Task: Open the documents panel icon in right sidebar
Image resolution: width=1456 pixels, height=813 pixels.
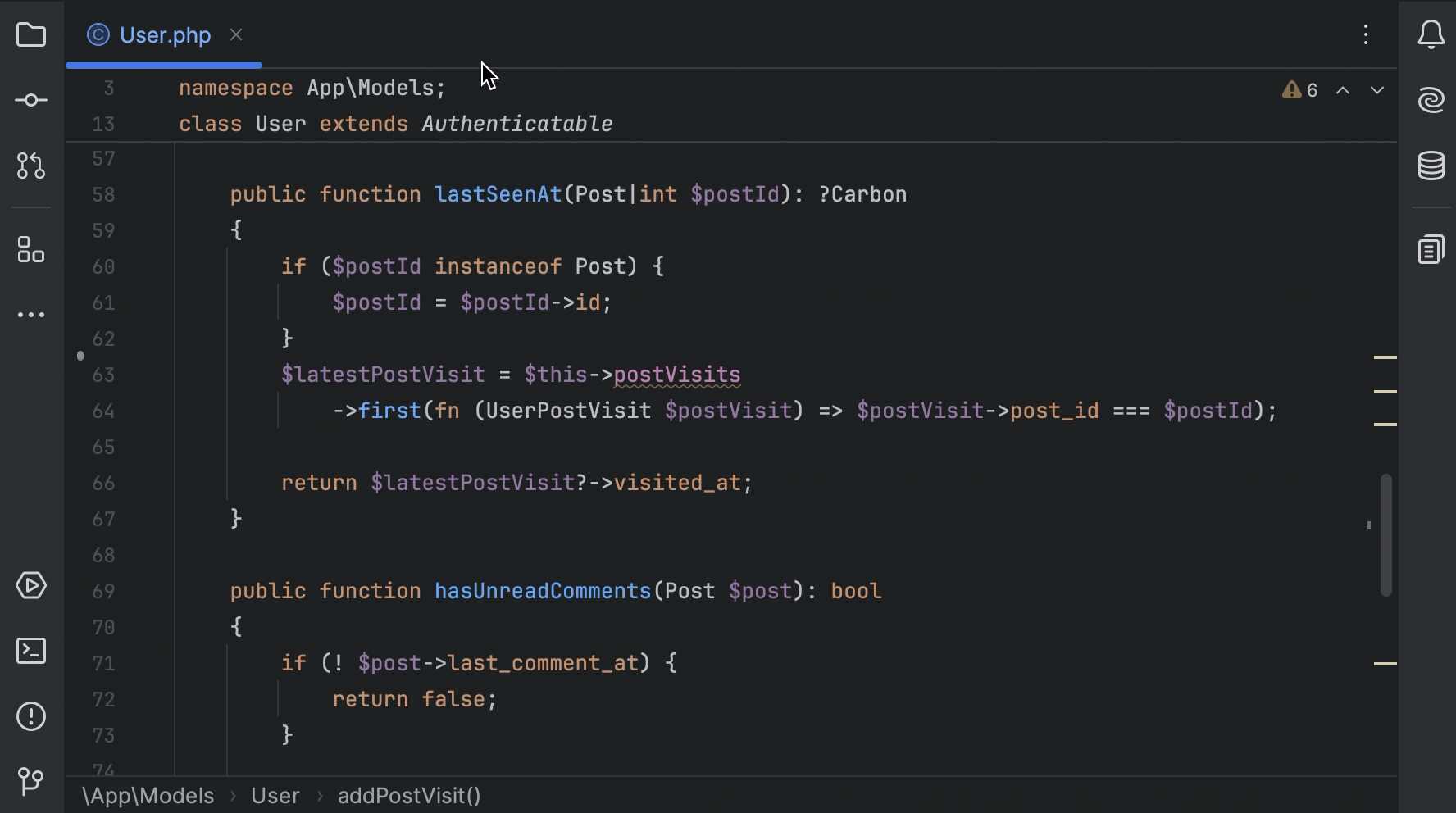Action: click(x=1431, y=249)
